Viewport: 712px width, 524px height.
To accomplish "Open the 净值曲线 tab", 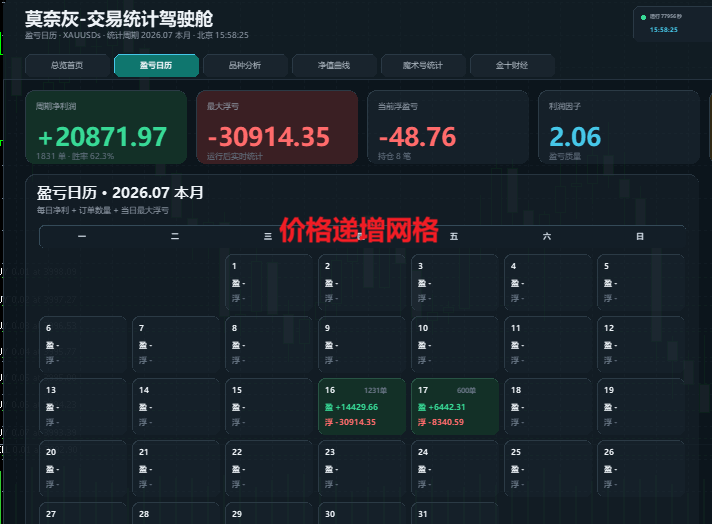I will 334,65.
